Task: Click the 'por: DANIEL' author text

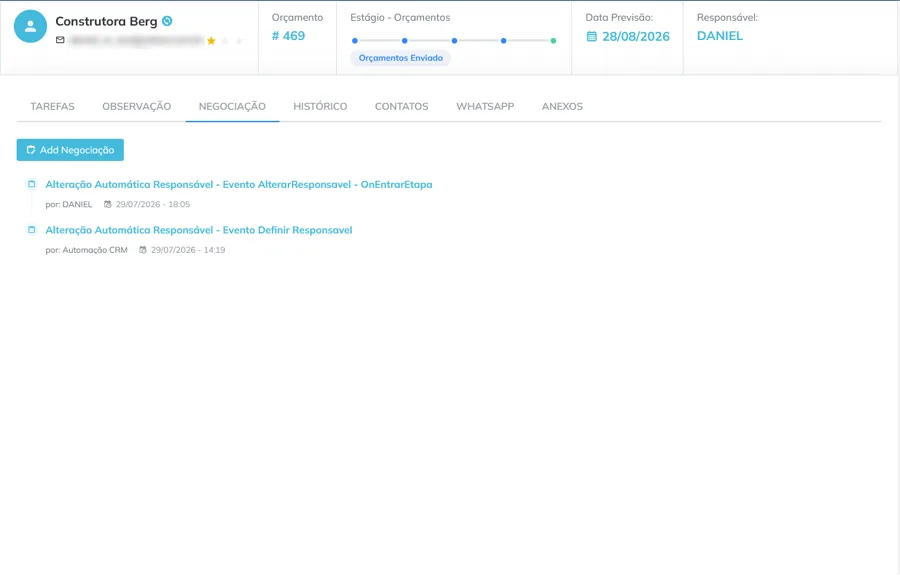Action: point(69,204)
